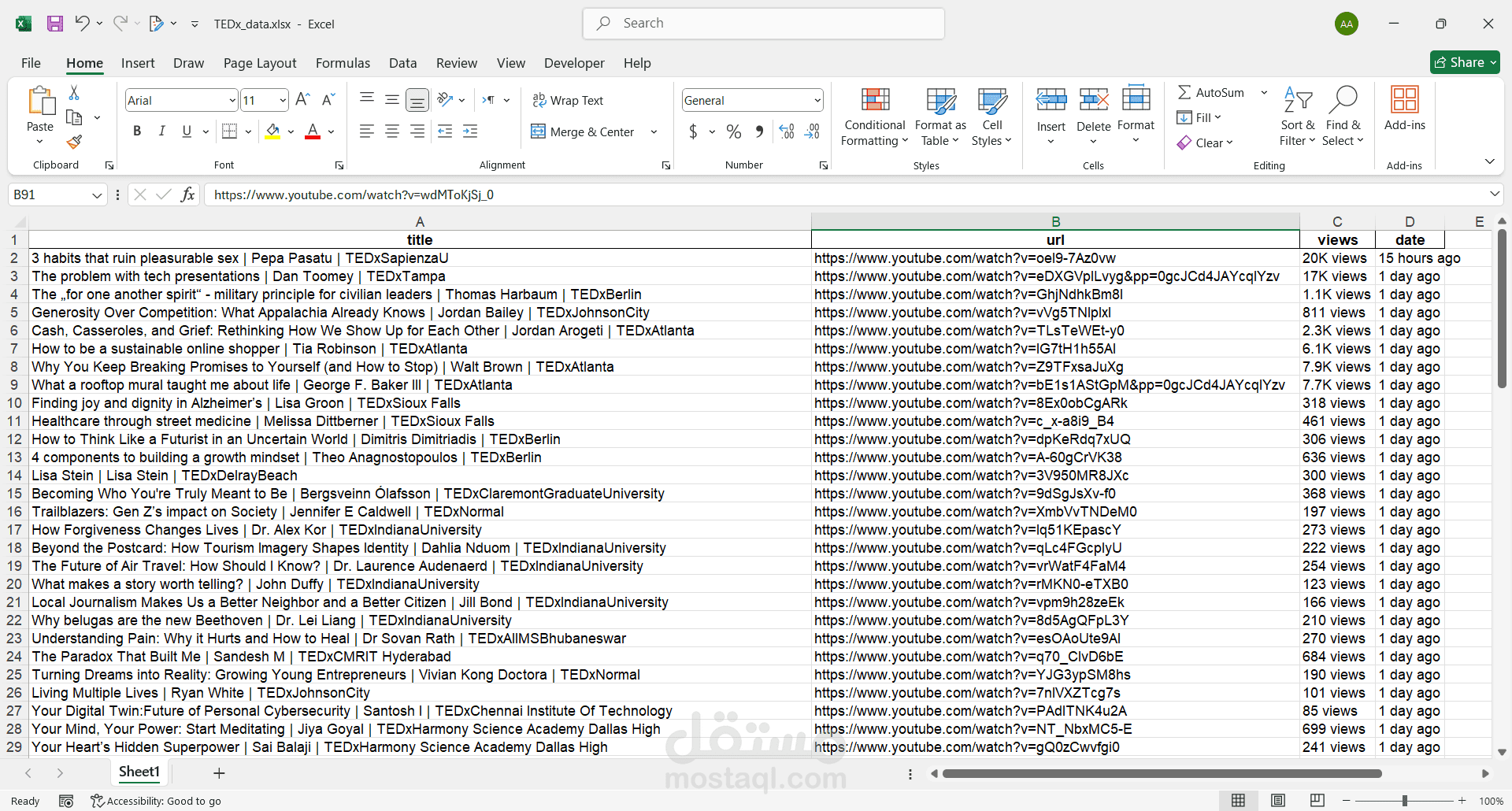The height and width of the screenshot is (811, 1512).
Task: Click the Increase Indent icon
Action: click(x=470, y=131)
